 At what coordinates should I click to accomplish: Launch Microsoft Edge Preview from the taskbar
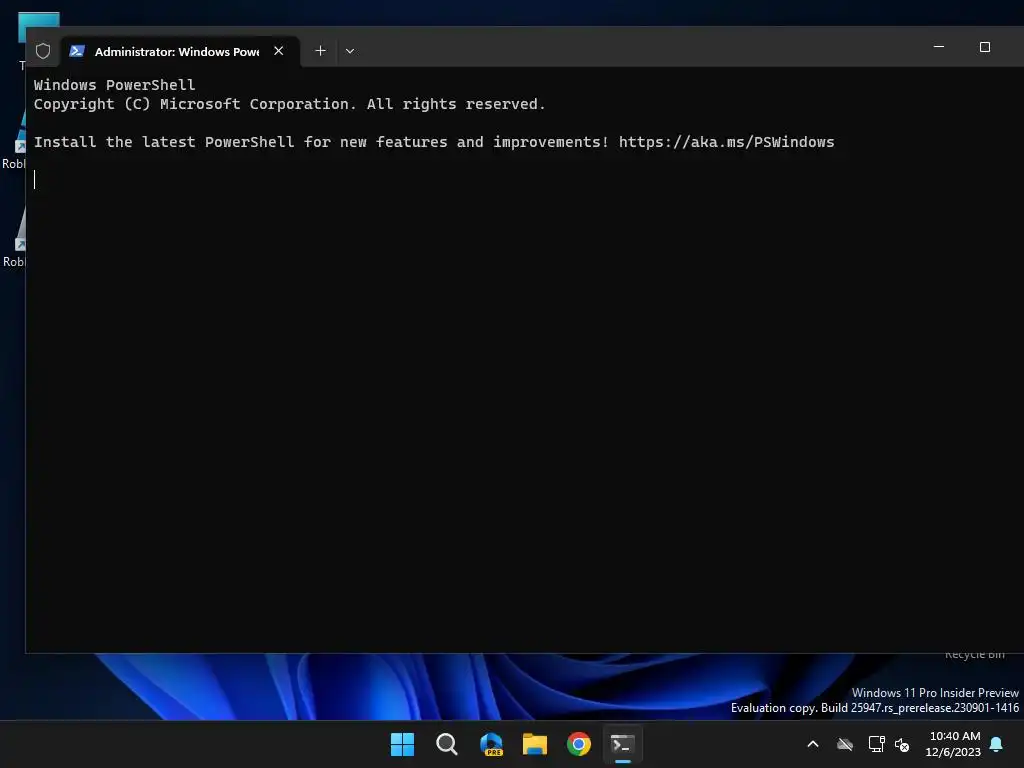tap(491, 744)
